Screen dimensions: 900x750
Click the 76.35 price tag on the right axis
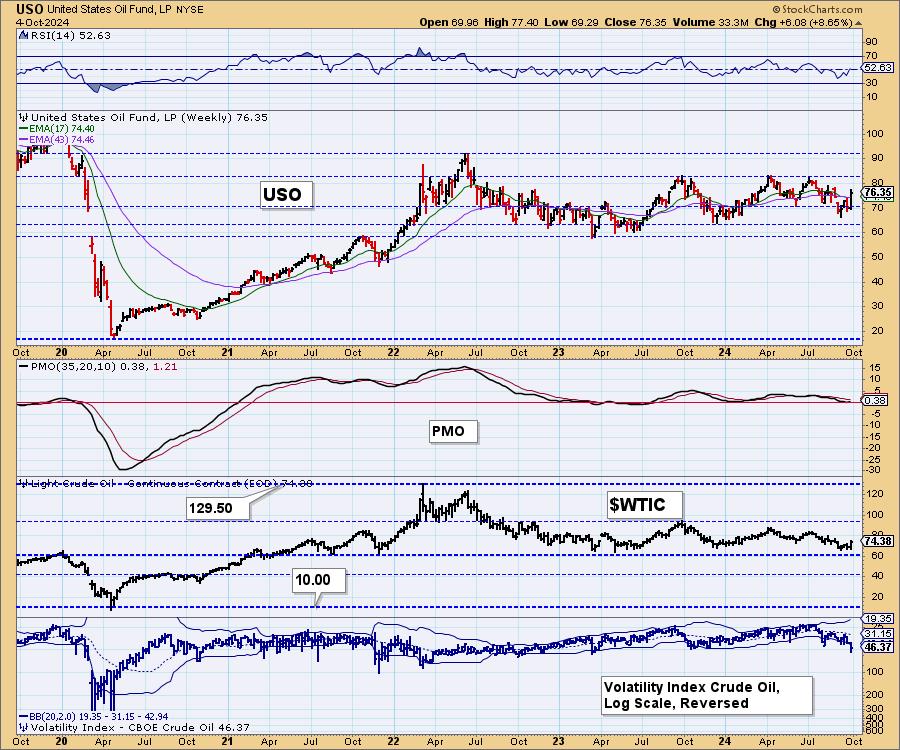click(878, 192)
